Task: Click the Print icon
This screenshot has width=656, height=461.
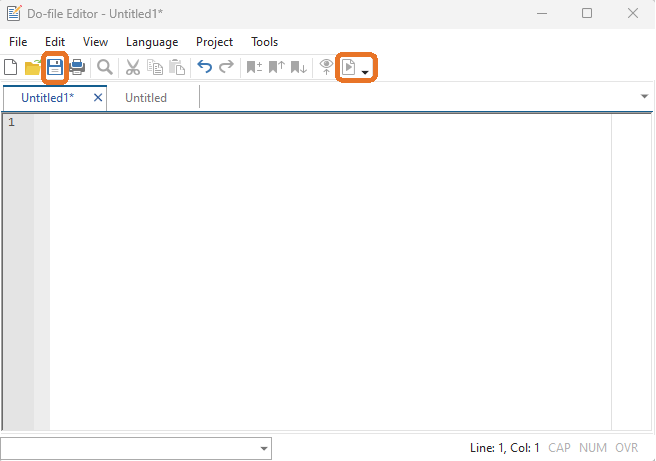Action: click(x=77, y=68)
